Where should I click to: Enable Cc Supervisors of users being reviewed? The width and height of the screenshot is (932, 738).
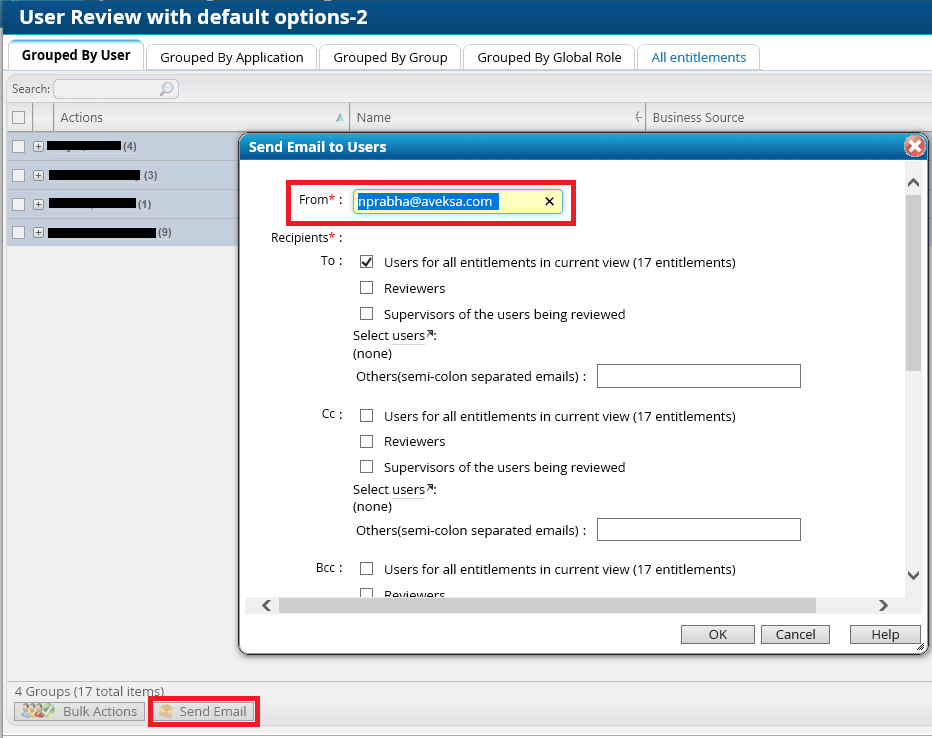367,467
